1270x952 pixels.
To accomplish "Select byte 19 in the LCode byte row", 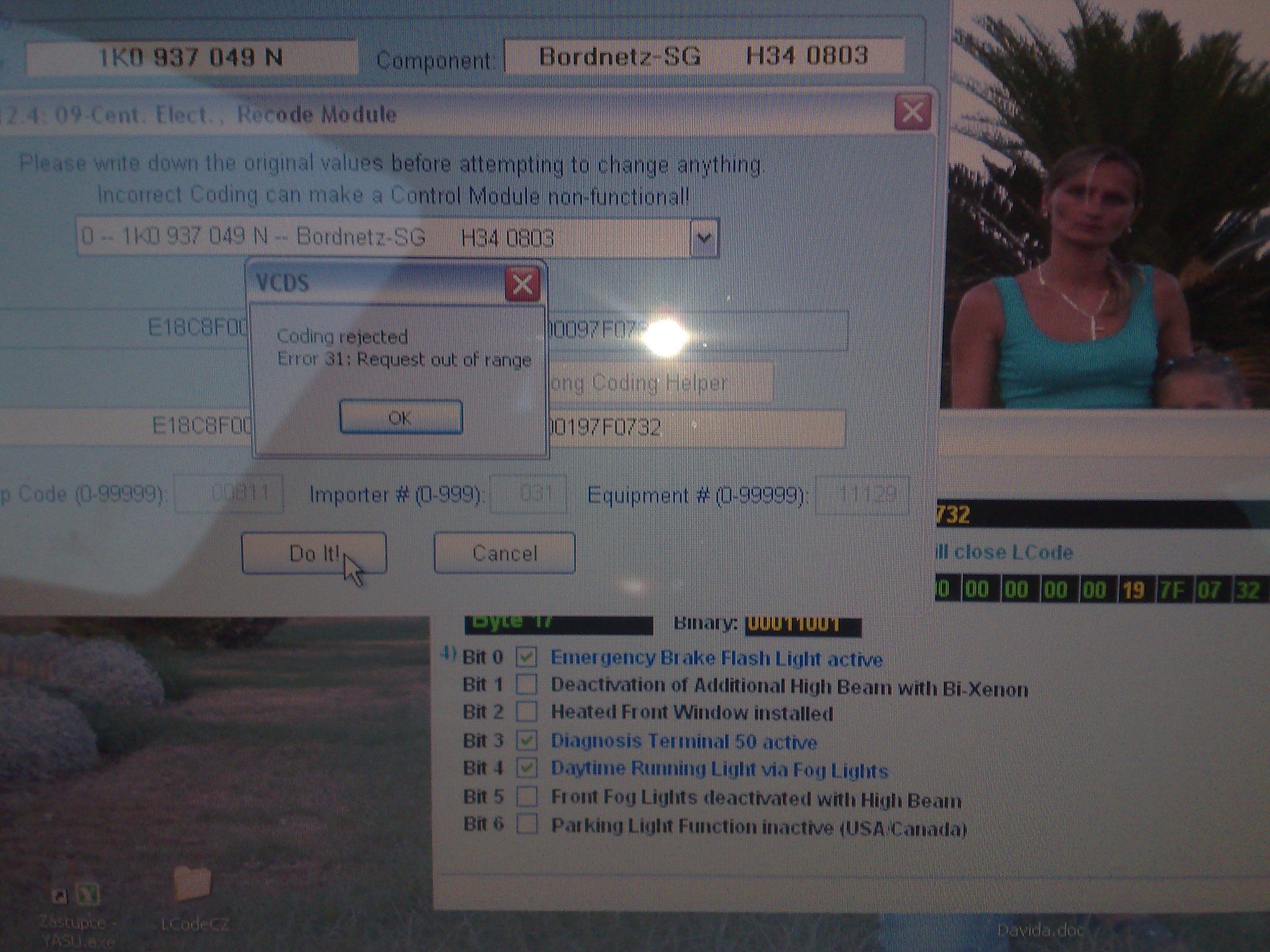I will pos(1133,591).
